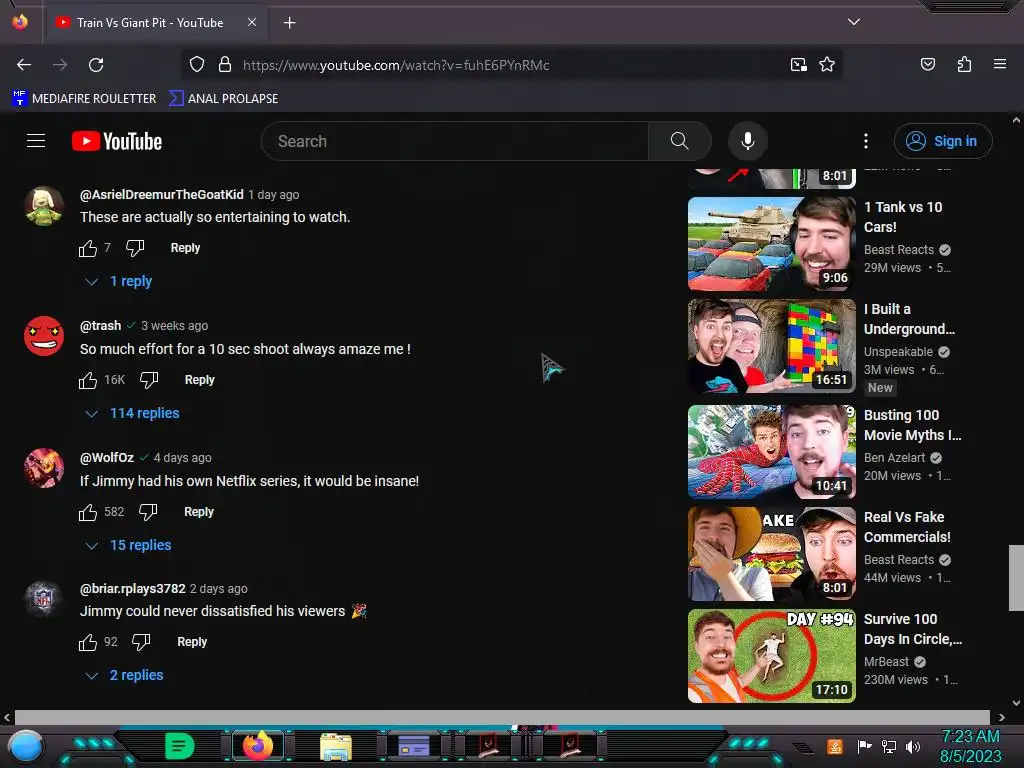The height and width of the screenshot is (768, 1024).
Task: Go back with browser back arrow
Action: coord(24,65)
